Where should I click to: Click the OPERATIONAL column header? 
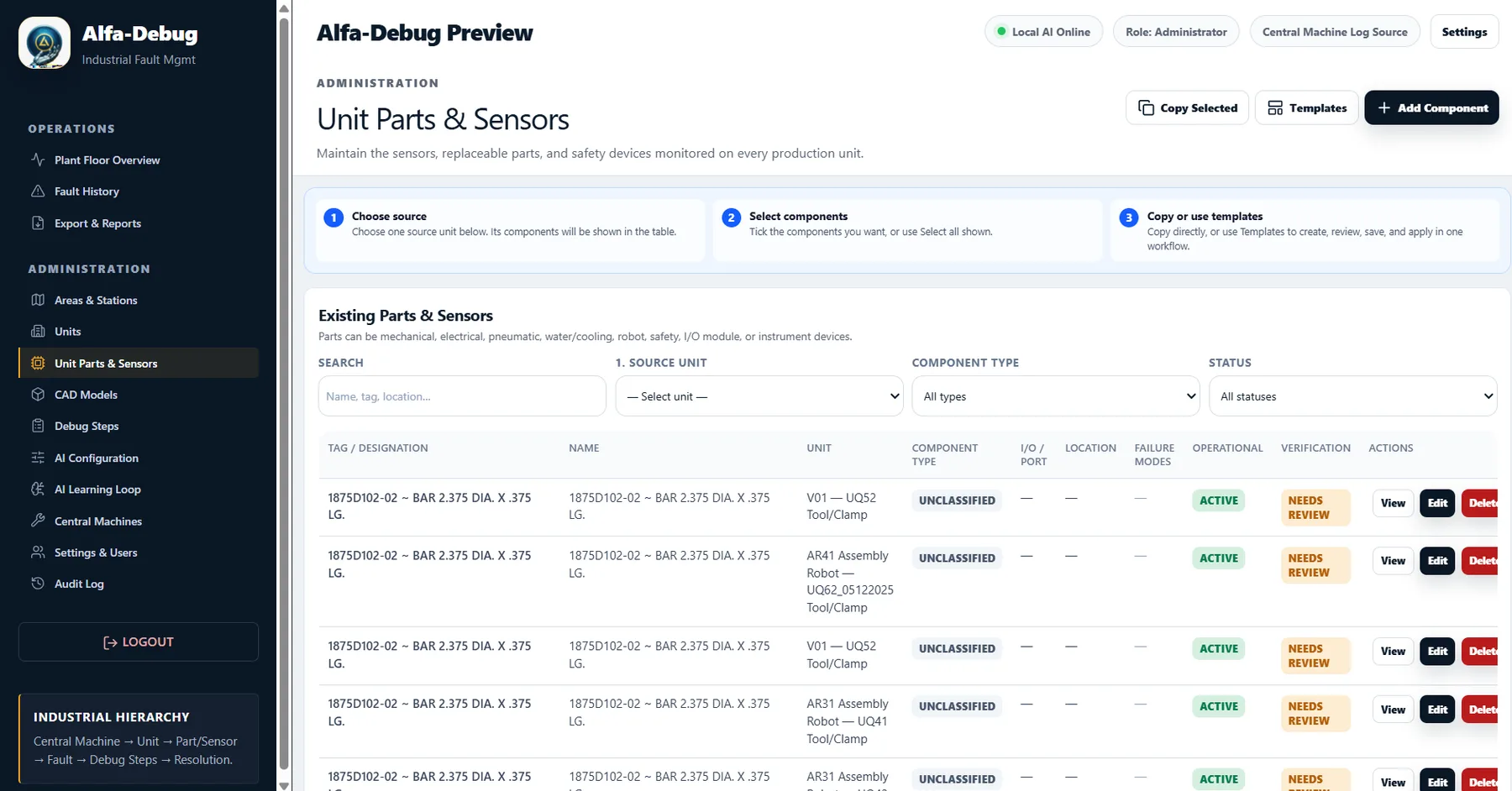(x=1227, y=448)
